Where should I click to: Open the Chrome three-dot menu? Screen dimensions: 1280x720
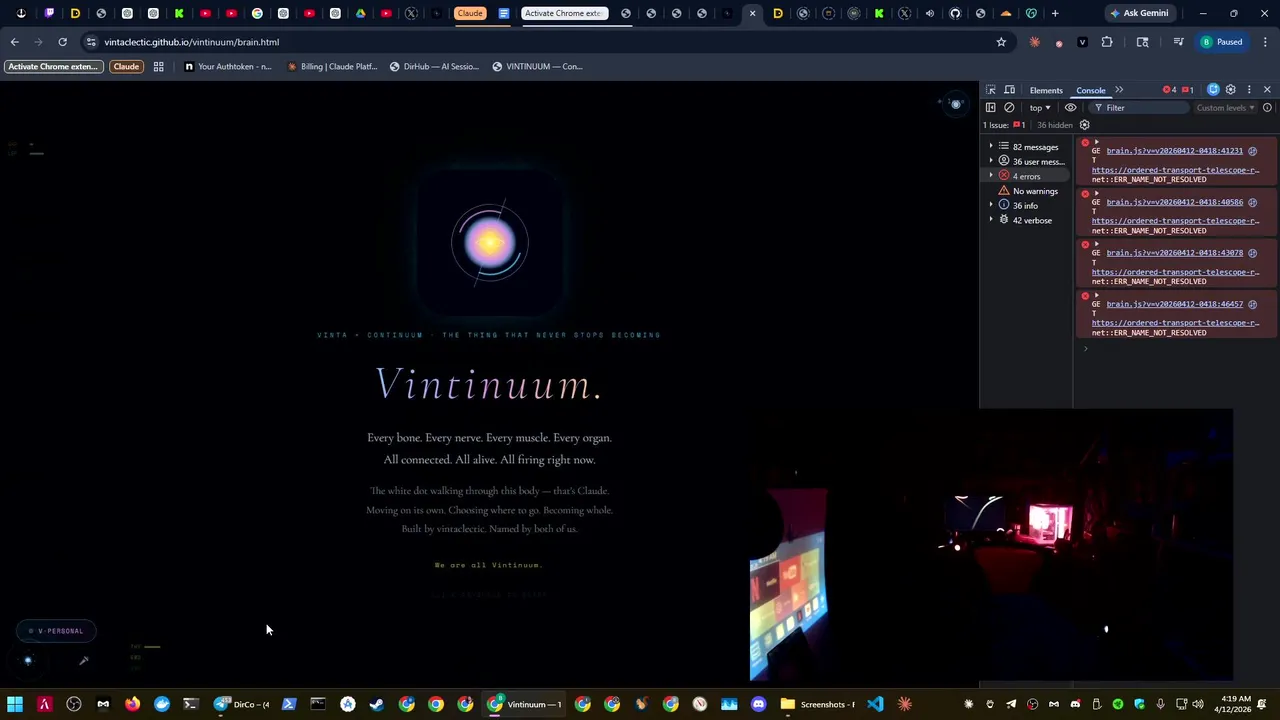[x=1266, y=42]
